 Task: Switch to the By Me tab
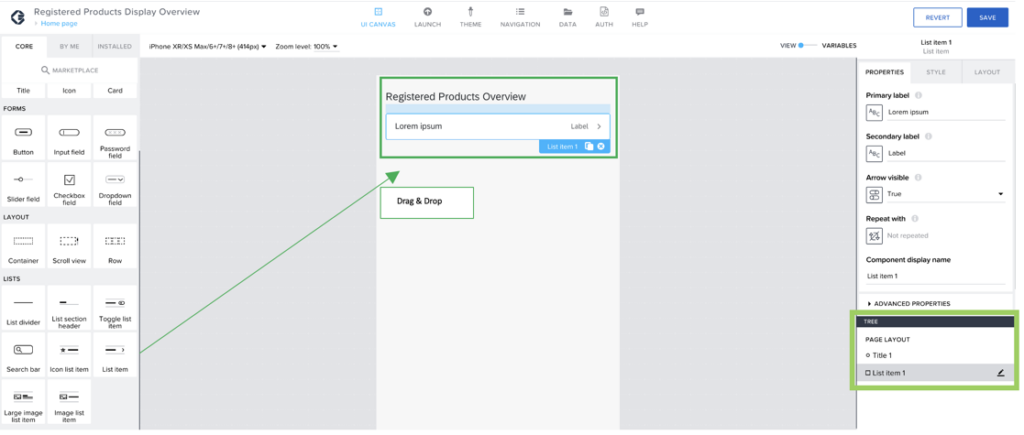69,46
